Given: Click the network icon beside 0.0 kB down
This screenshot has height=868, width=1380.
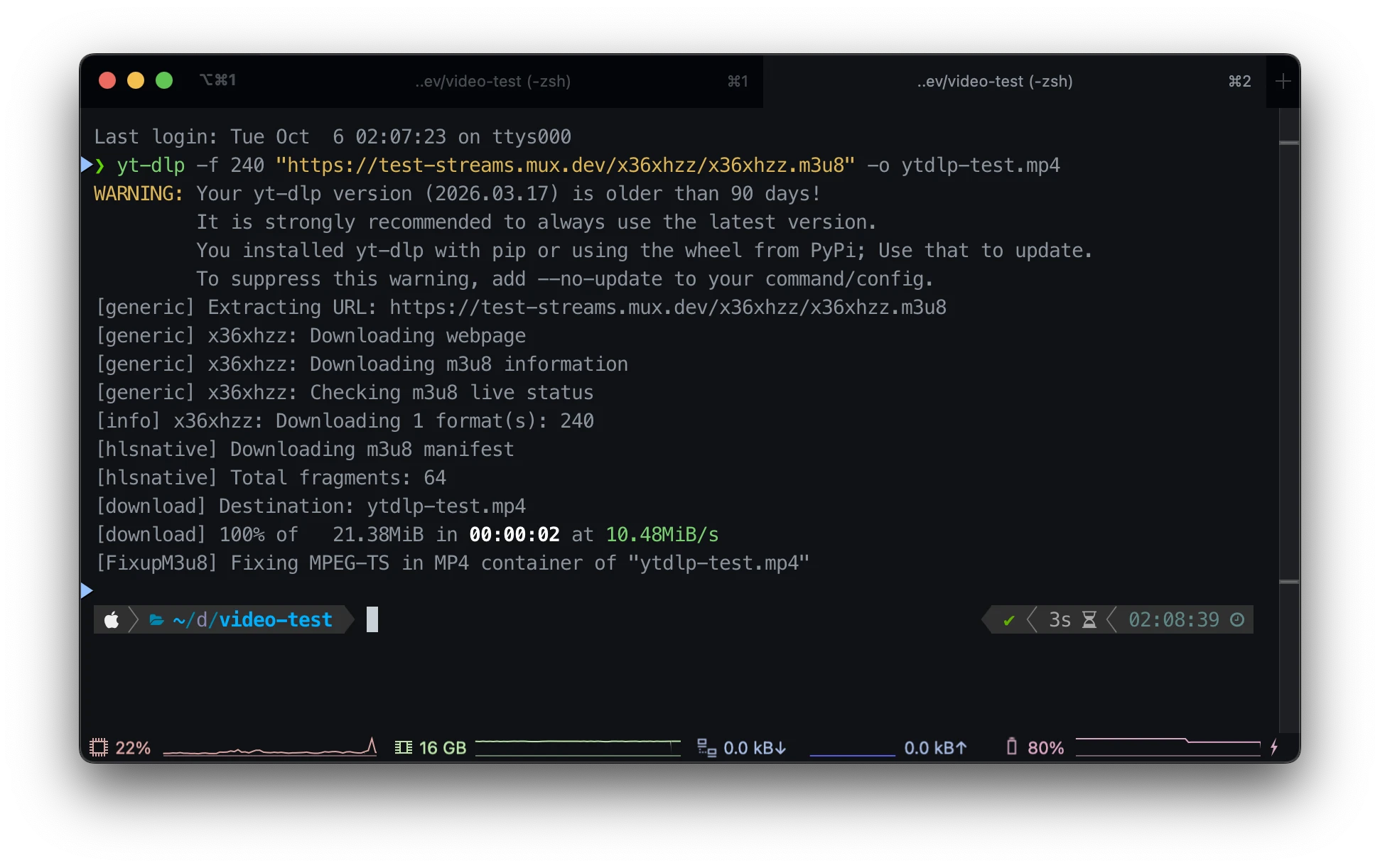Looking at the screenshot, I should (706, 747).
